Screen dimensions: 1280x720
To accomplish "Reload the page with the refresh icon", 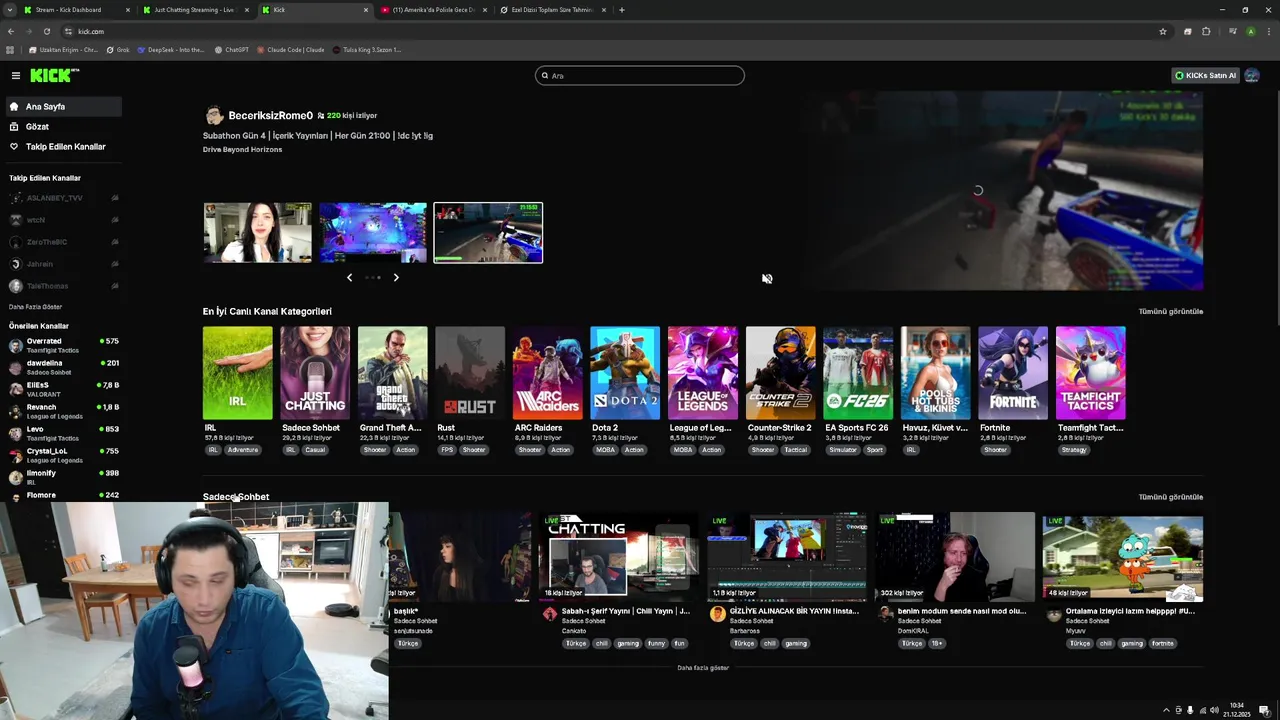I will pos(46,31).
